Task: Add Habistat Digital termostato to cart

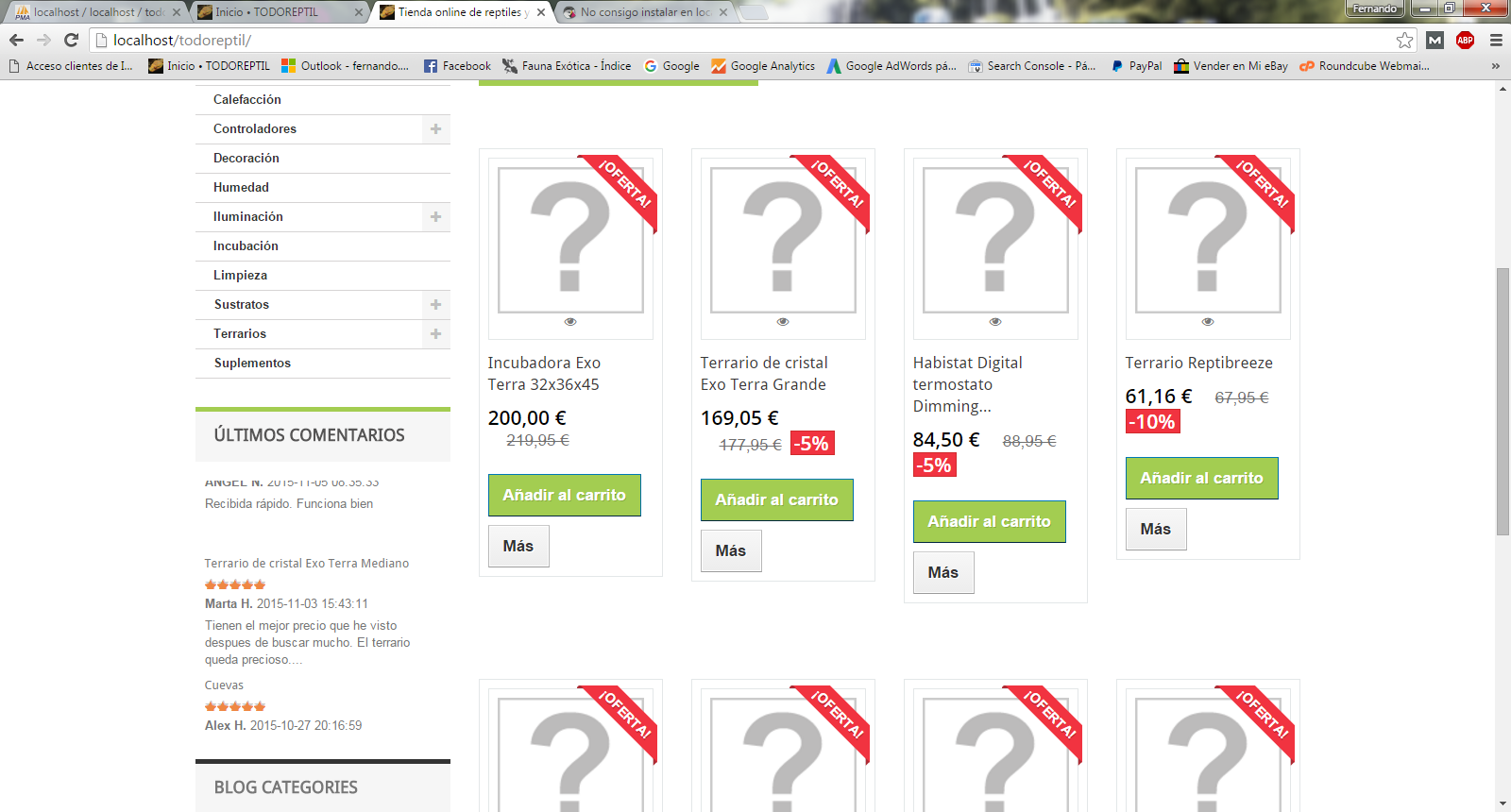Action: coord(990,521)
